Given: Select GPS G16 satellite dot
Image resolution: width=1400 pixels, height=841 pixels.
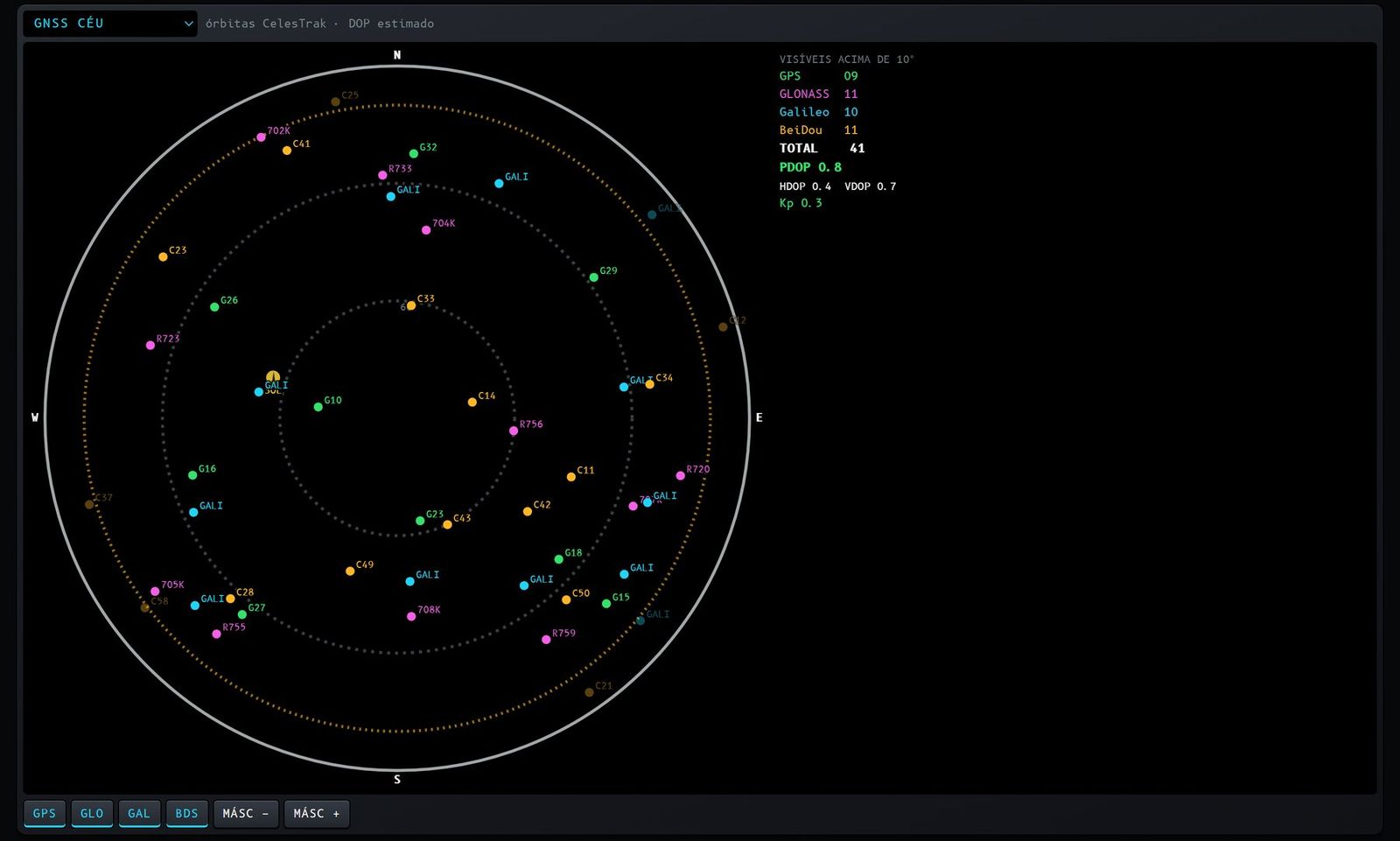Looking at the screenshot, I should 192,475.
